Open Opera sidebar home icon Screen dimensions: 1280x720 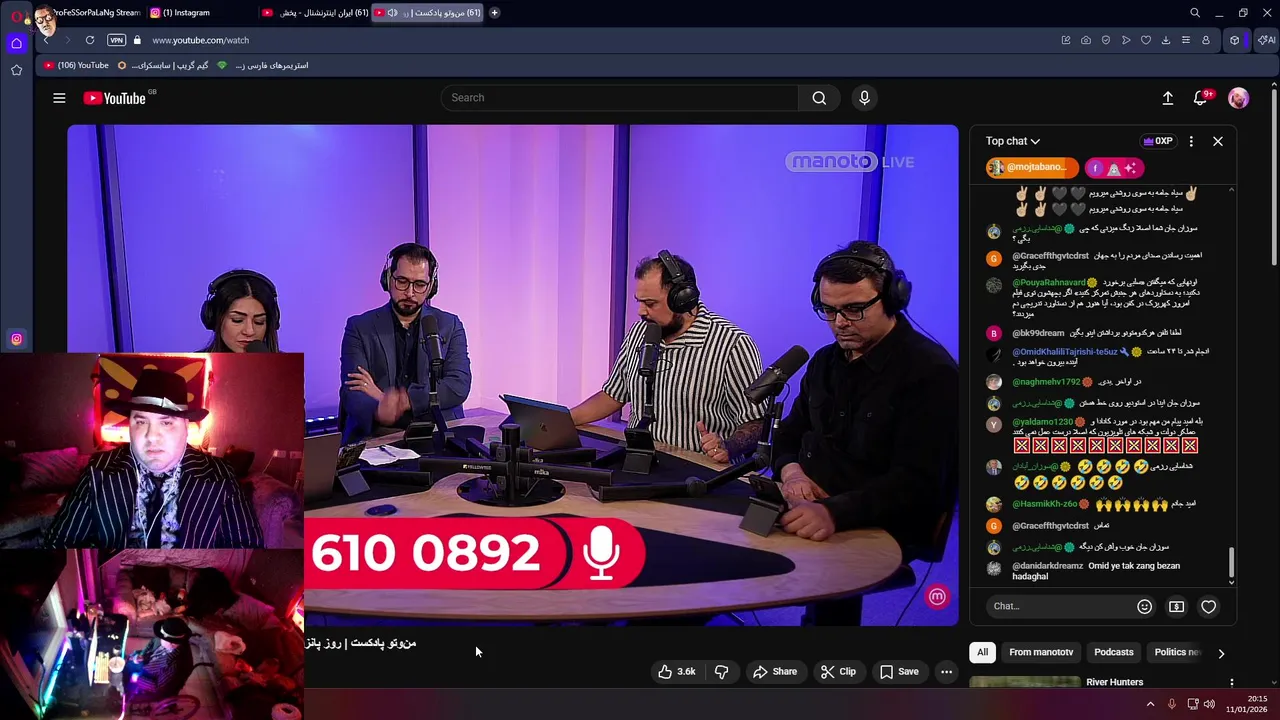pyautogui.click(x=16, y=43)
